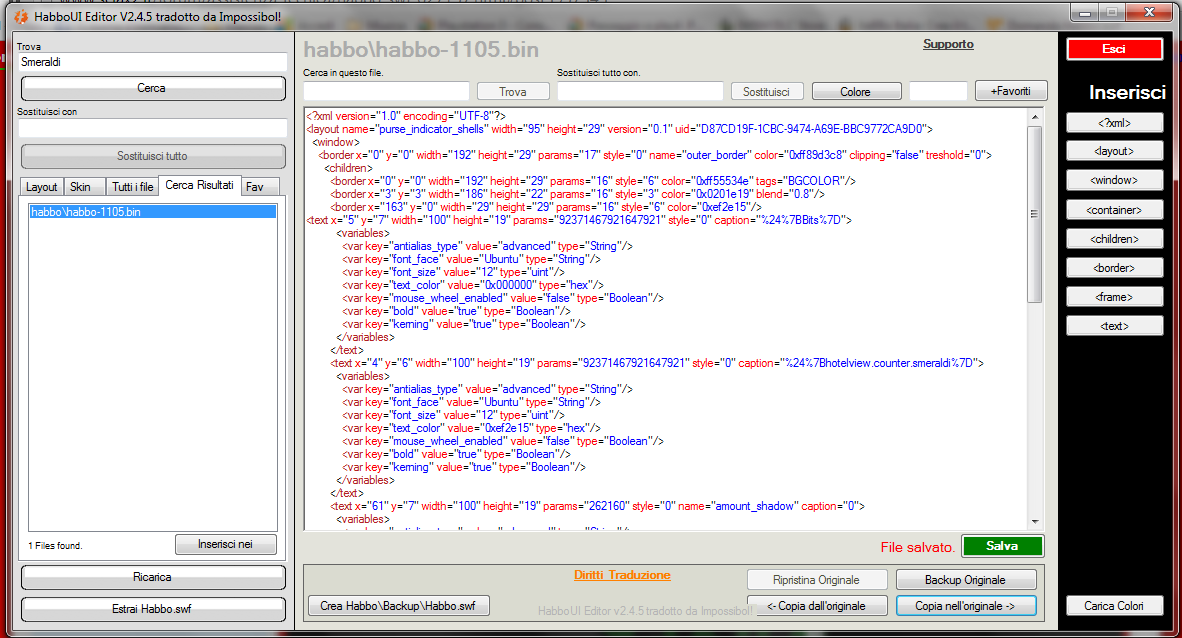Screen dimensions: 1182x638
Task: Click the Cerca search button
Action: (x=153, y=88)
